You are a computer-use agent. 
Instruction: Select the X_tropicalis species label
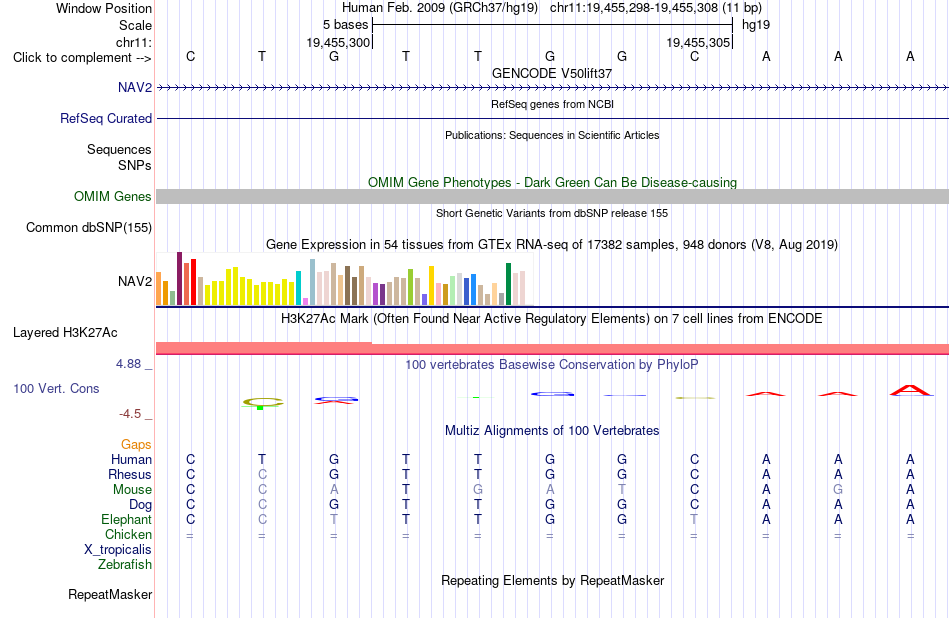pos(118,550)
